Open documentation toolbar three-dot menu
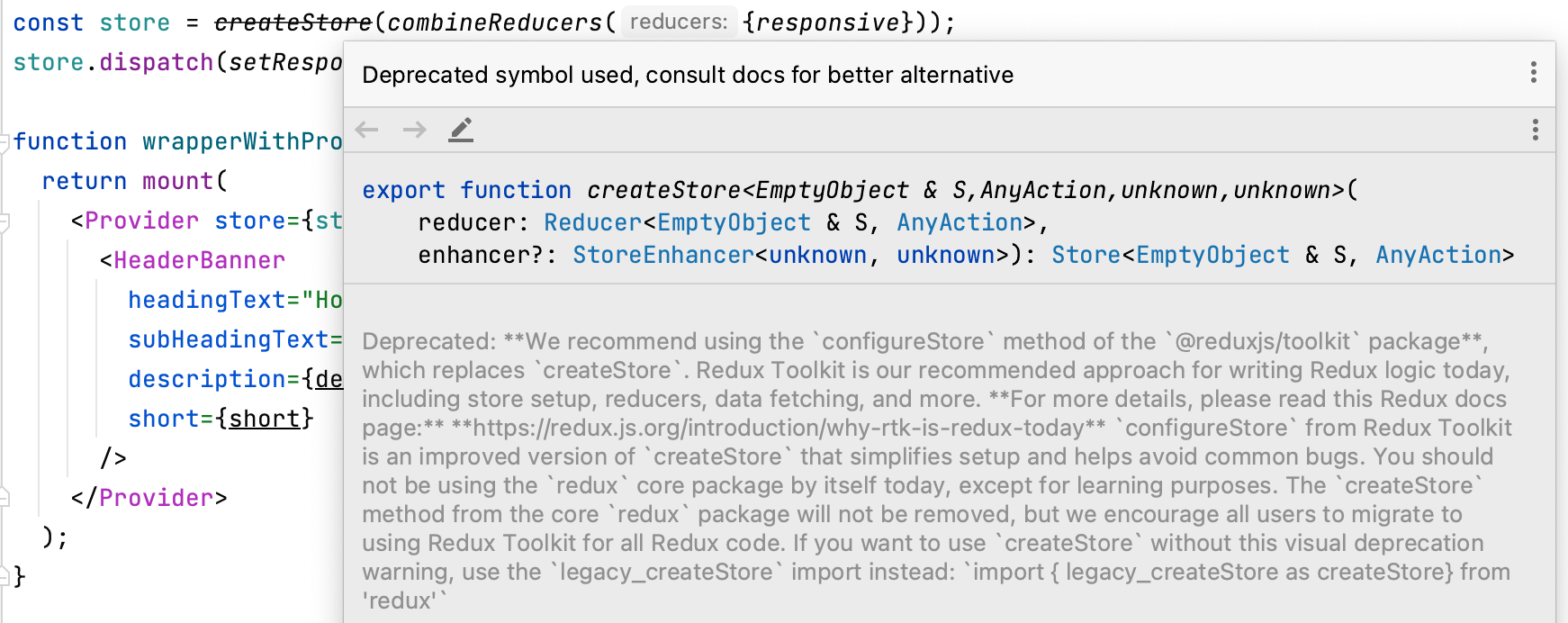 click(x=1536, y=130)
